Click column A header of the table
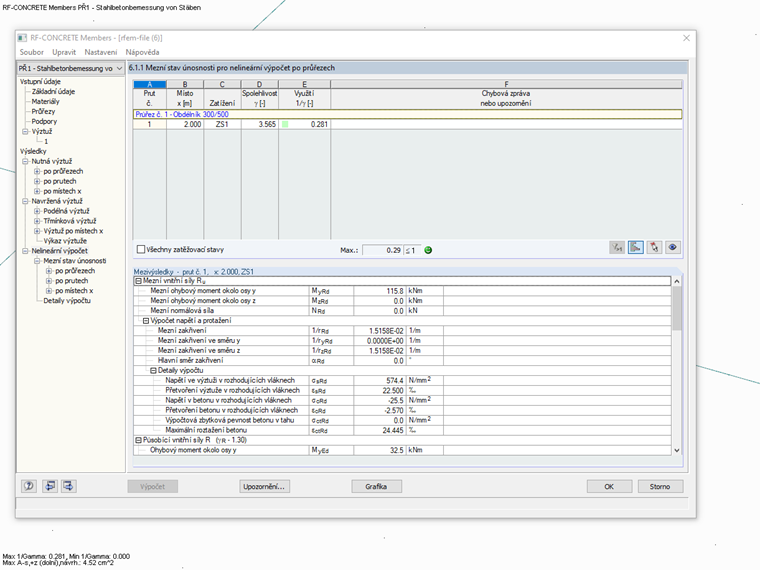This screenshot has height=570, width=760. [150, 84]
